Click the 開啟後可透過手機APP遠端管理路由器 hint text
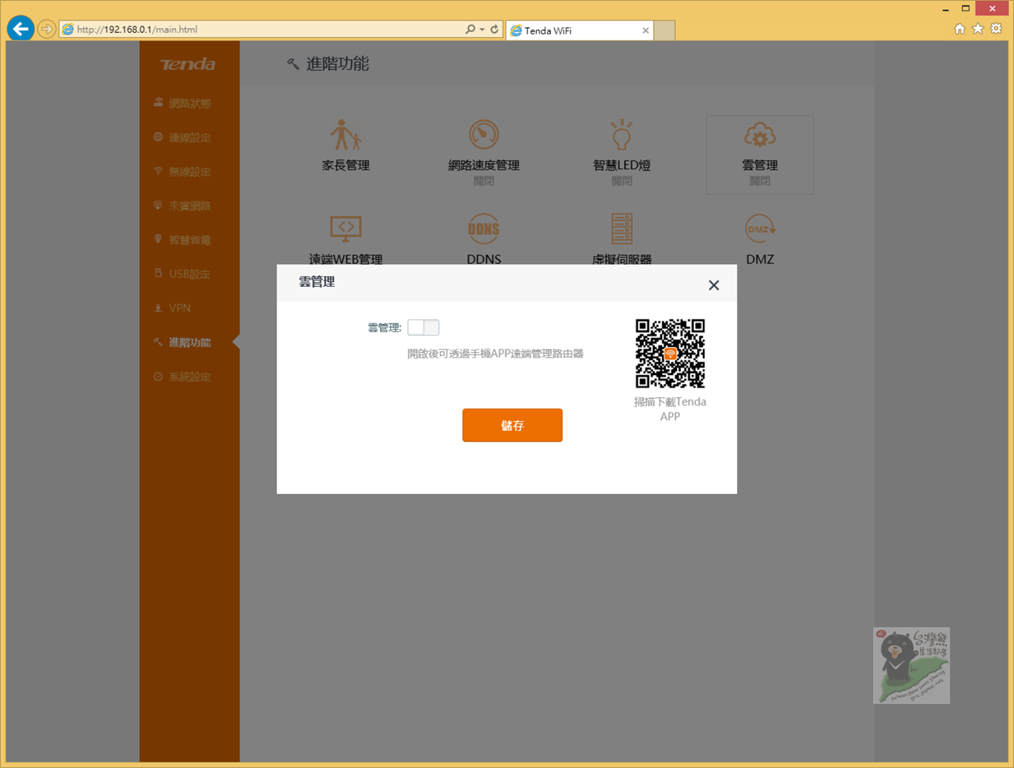 tap(495, 354)
